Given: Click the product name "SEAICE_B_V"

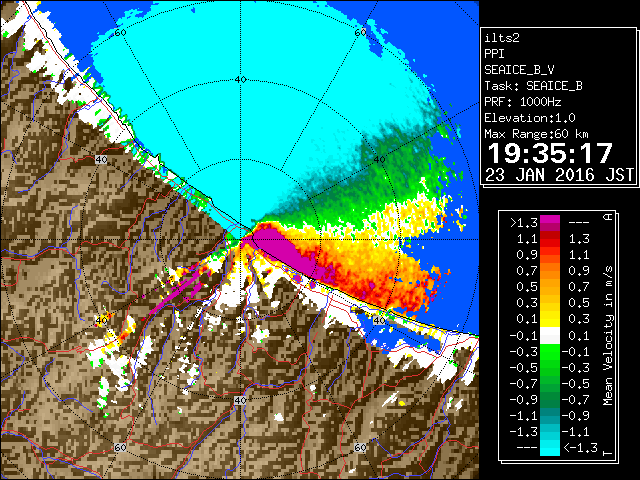Looking at the screenshot, I should tap(519, 70).
